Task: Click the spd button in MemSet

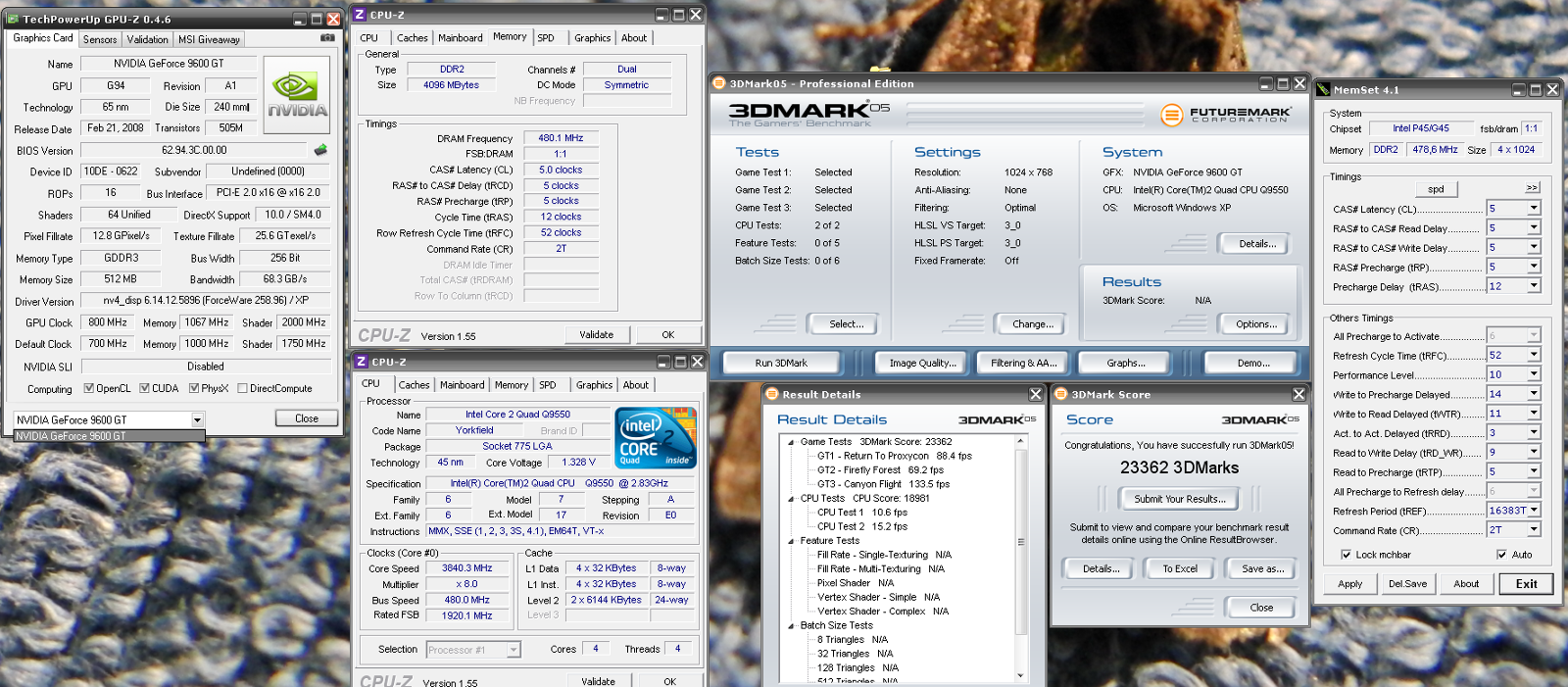Action: point(1436,189)
